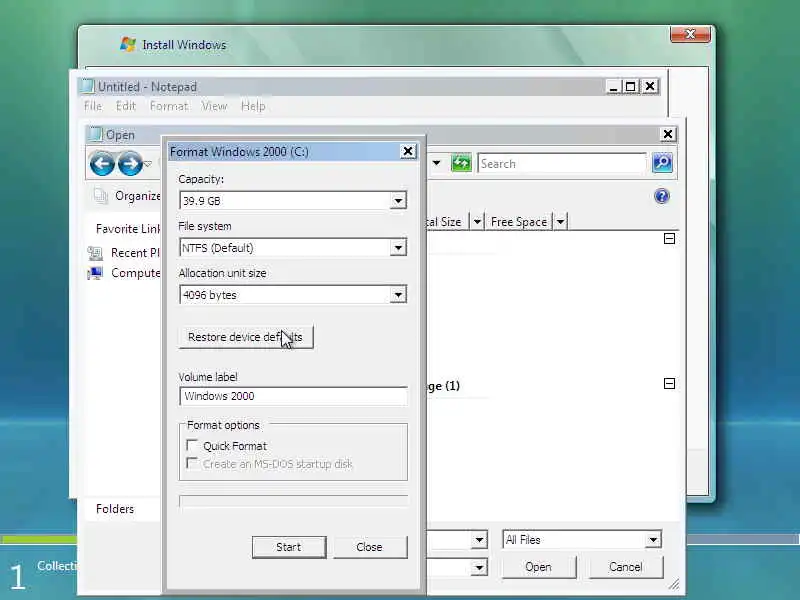800x600 pixels.
Task: Open the file name dropdown arrow
Action: 479,539
